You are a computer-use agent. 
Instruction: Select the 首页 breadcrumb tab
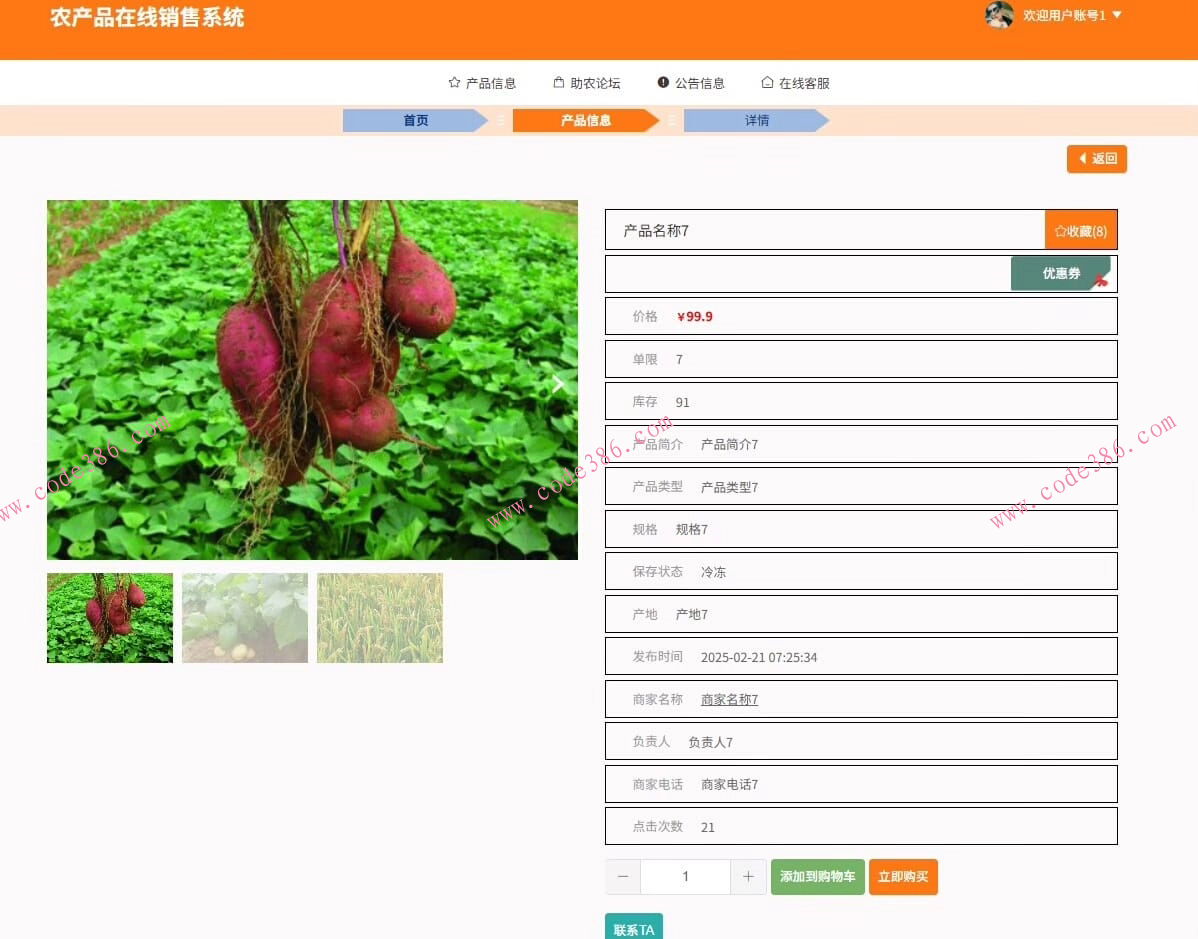(416, 120)
